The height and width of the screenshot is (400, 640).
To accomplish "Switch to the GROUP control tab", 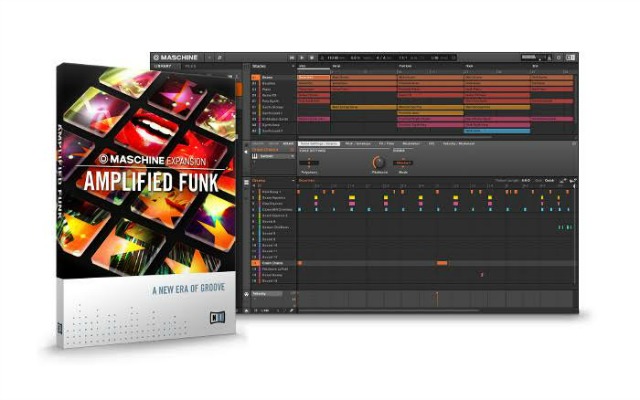I will coord(273,144).
